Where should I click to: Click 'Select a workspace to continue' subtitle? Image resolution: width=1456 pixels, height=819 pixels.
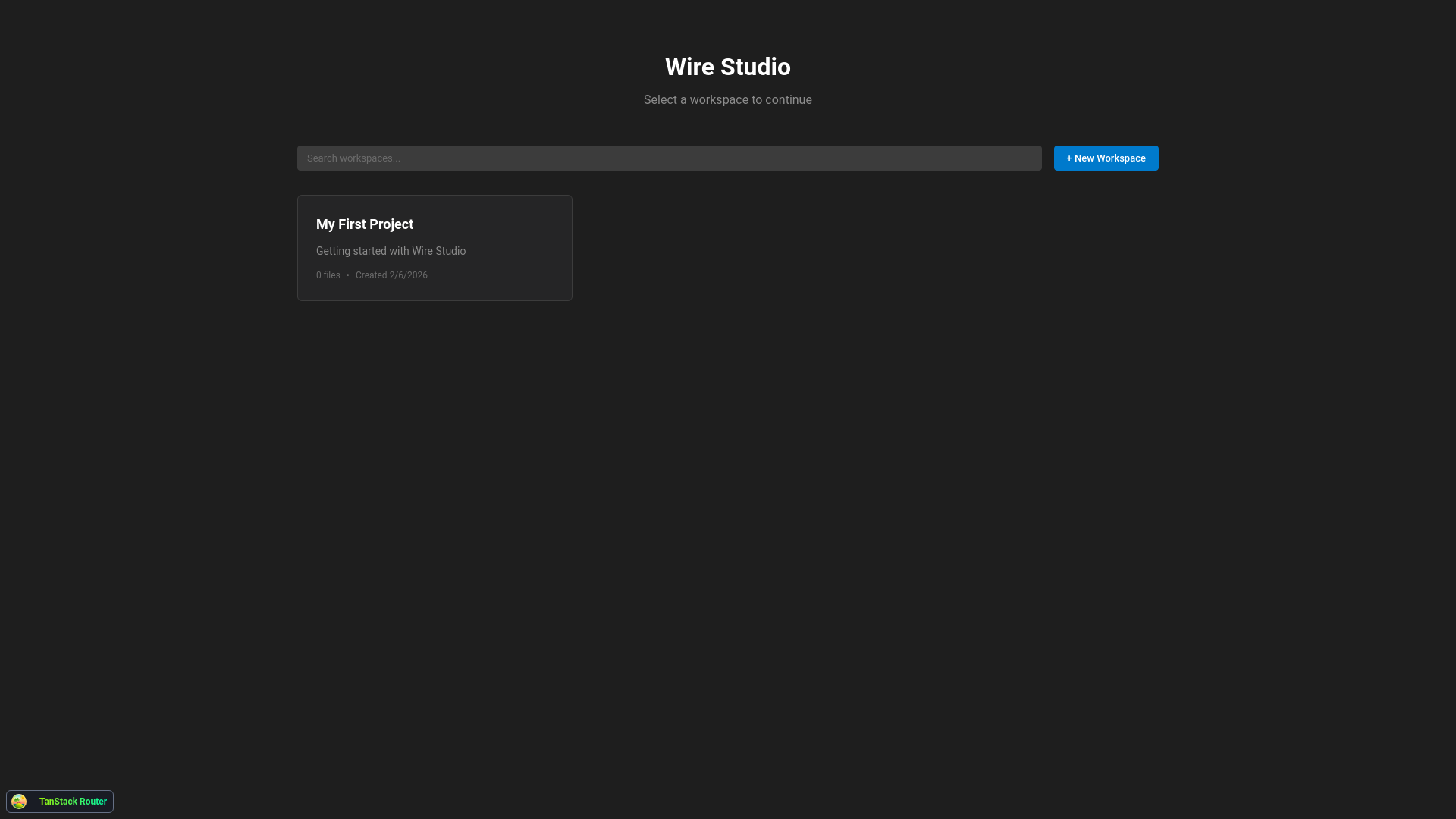pos(728,100)
